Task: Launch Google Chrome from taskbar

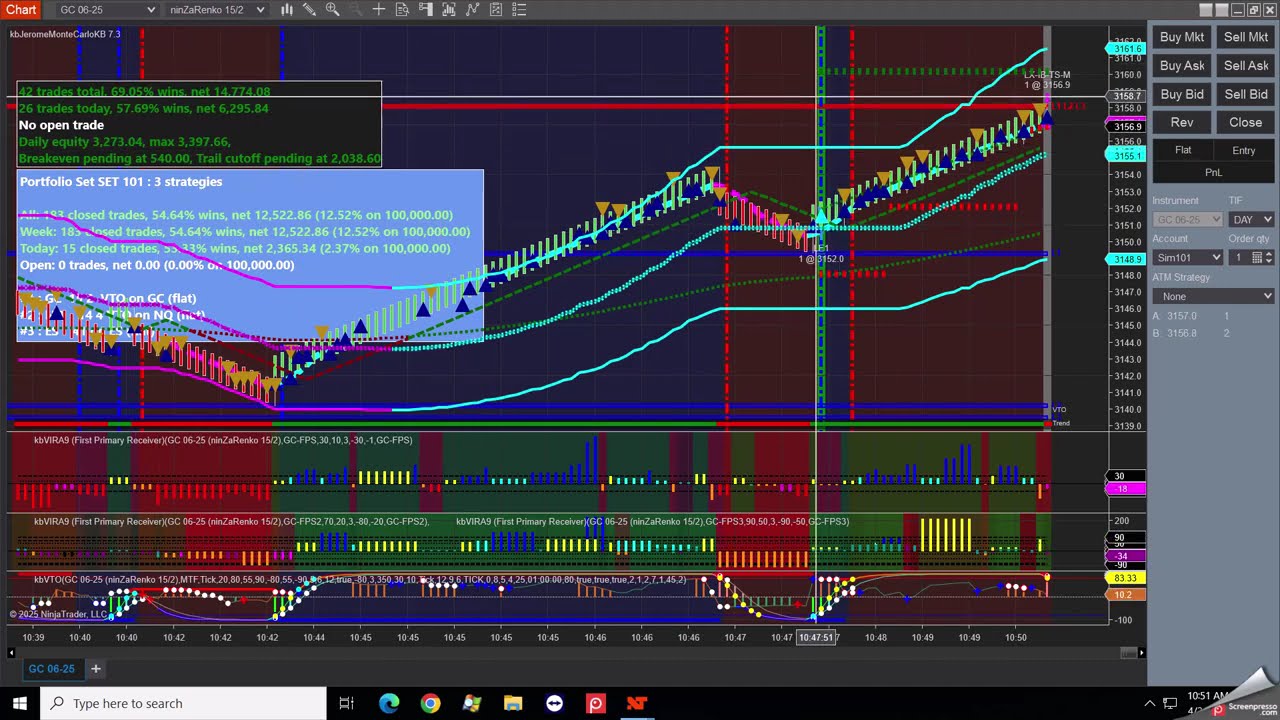Action: point(430,703)
